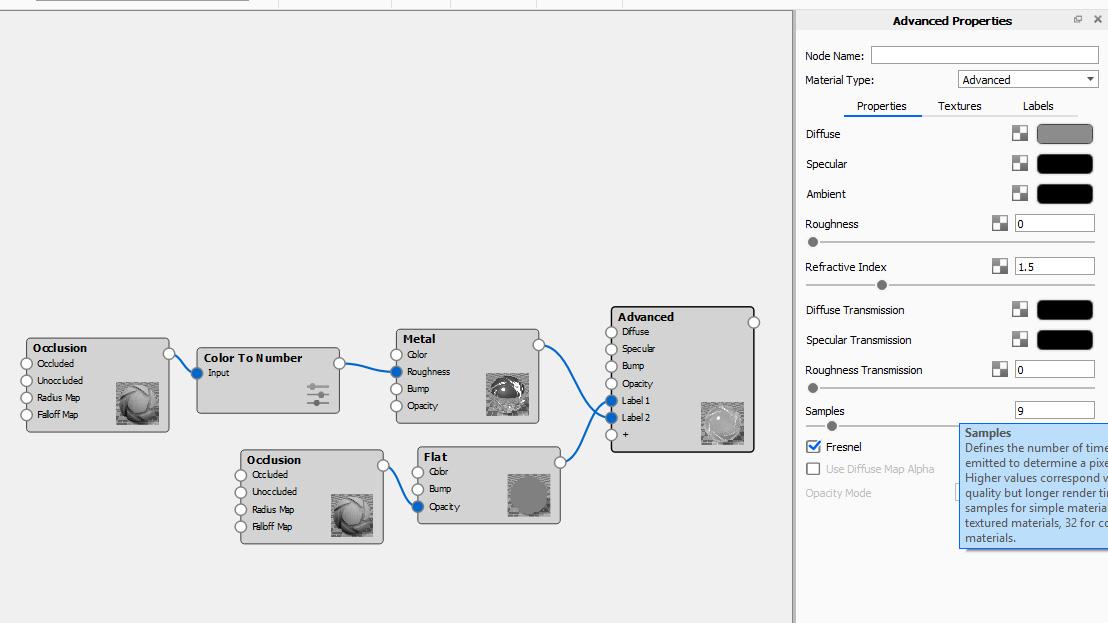Click the Advanced node Bump input socket

coord(611,366)
